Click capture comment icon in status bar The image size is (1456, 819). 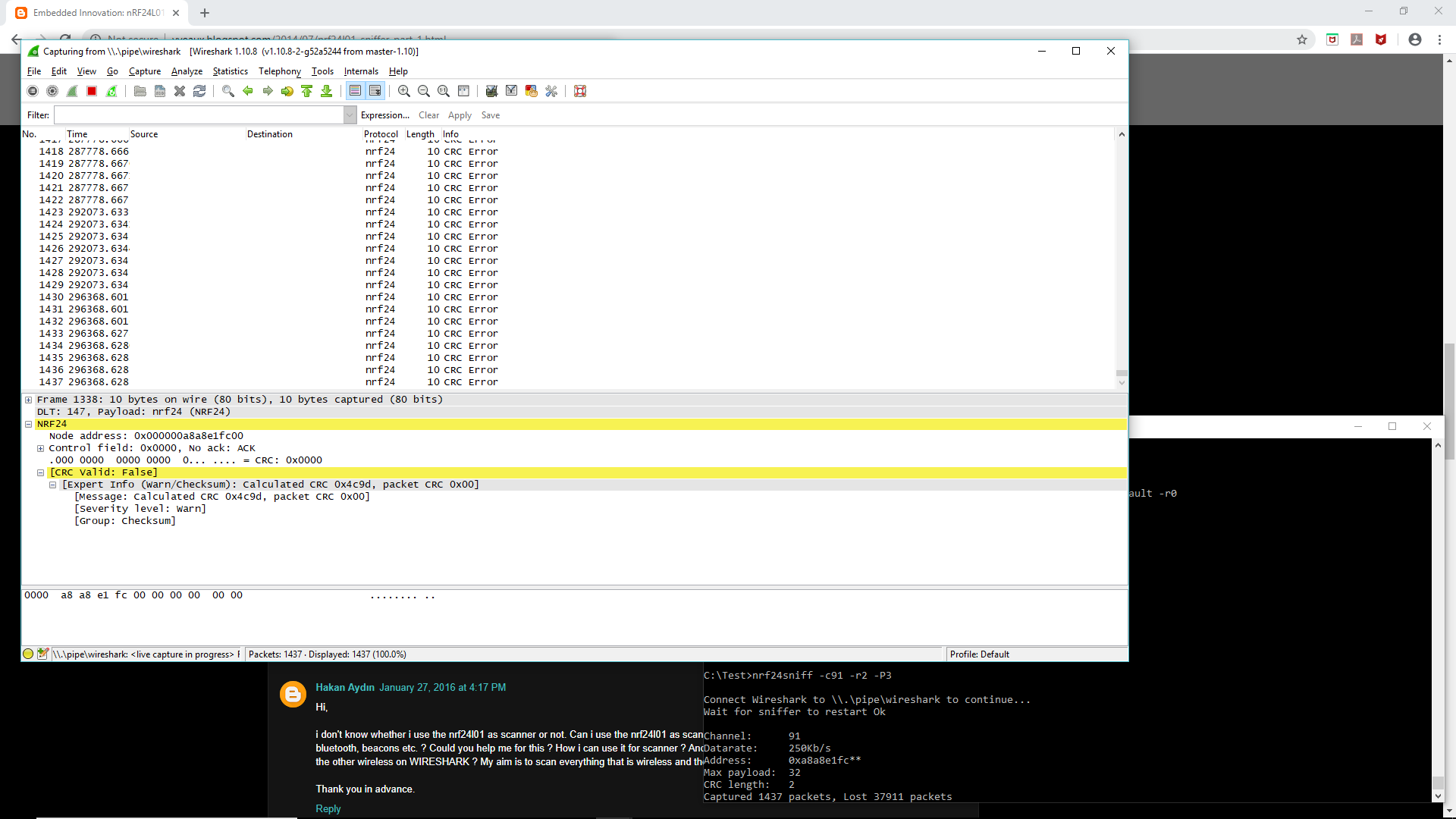click(x=43, y=654)
